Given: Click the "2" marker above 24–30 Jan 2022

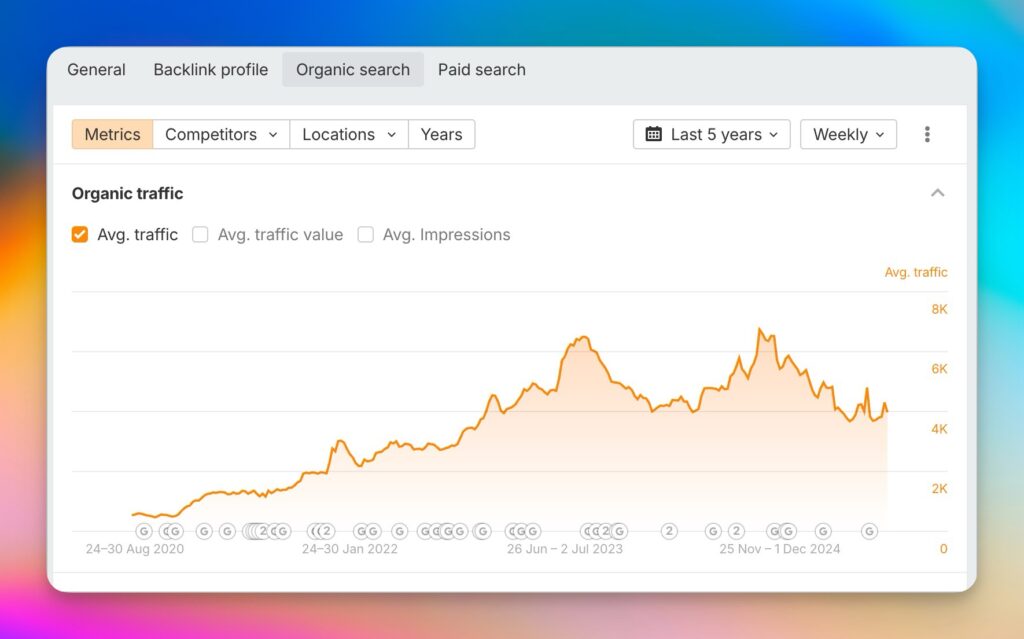Looking at the screenshot, I should tap(326, 531).
